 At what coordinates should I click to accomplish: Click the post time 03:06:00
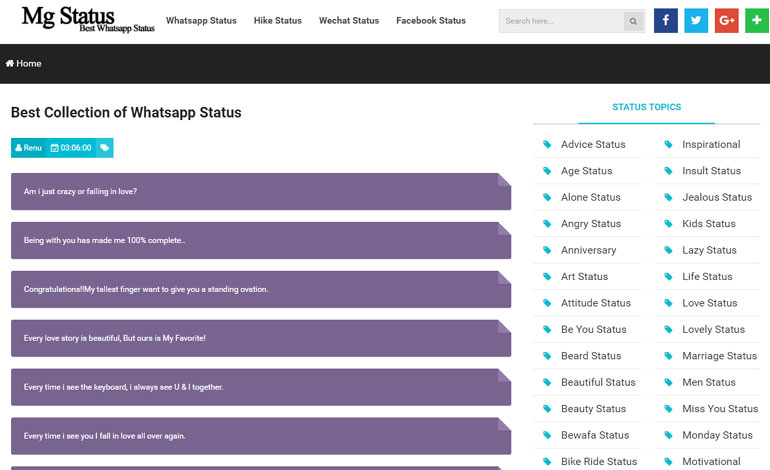pyautogui.click(x=76, y=148)
